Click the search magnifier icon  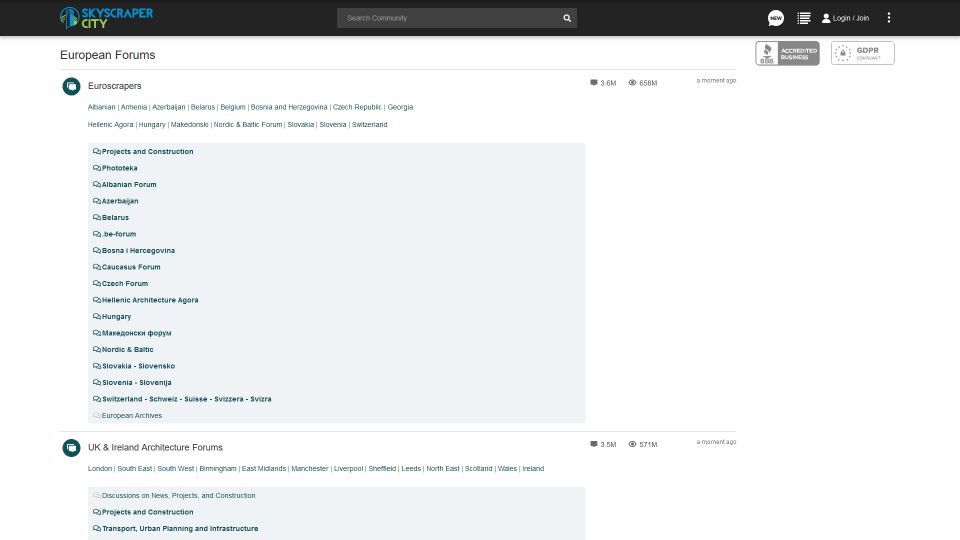point(567,18)
